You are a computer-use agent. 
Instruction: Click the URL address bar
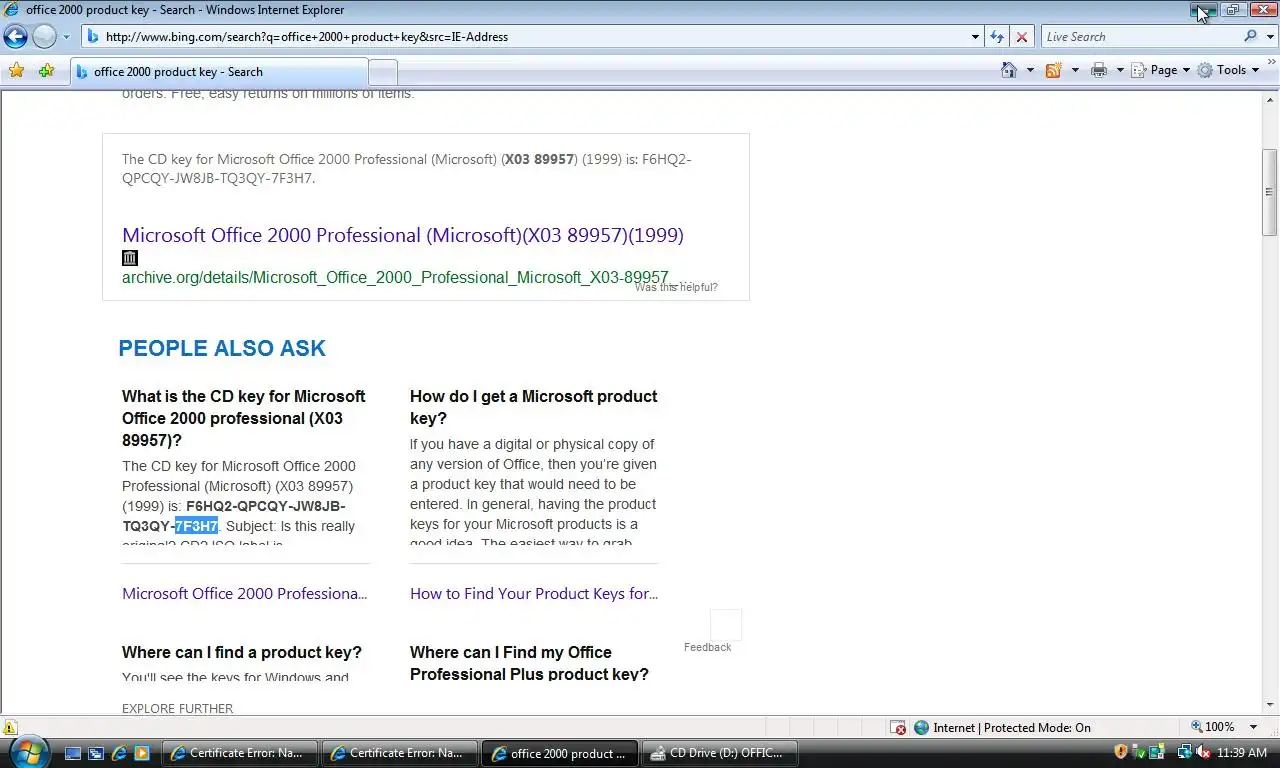click(526, 37)
